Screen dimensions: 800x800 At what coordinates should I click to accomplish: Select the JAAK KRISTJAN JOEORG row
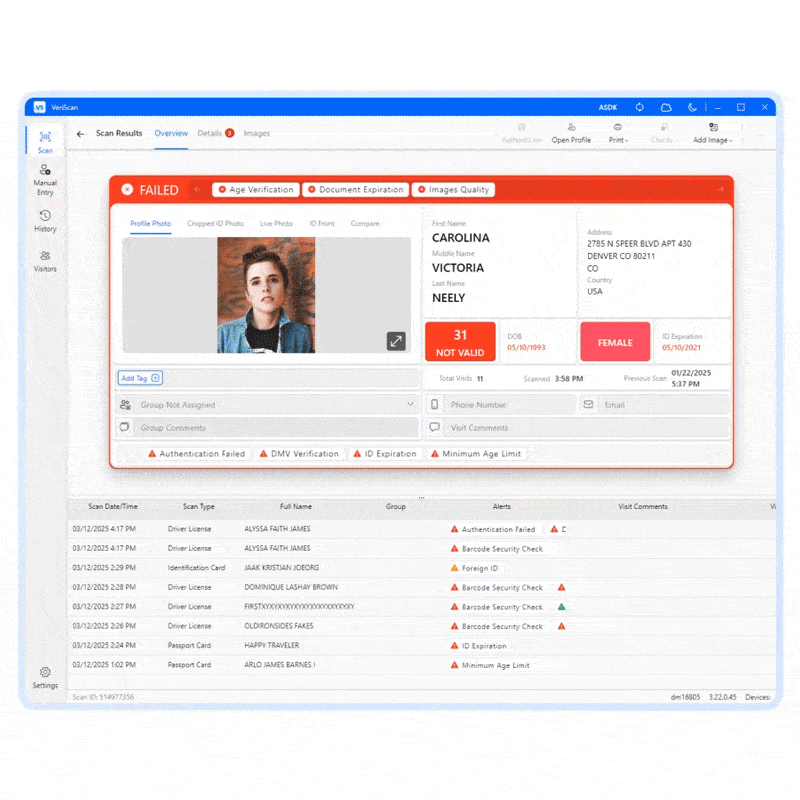tap(421, 568)
